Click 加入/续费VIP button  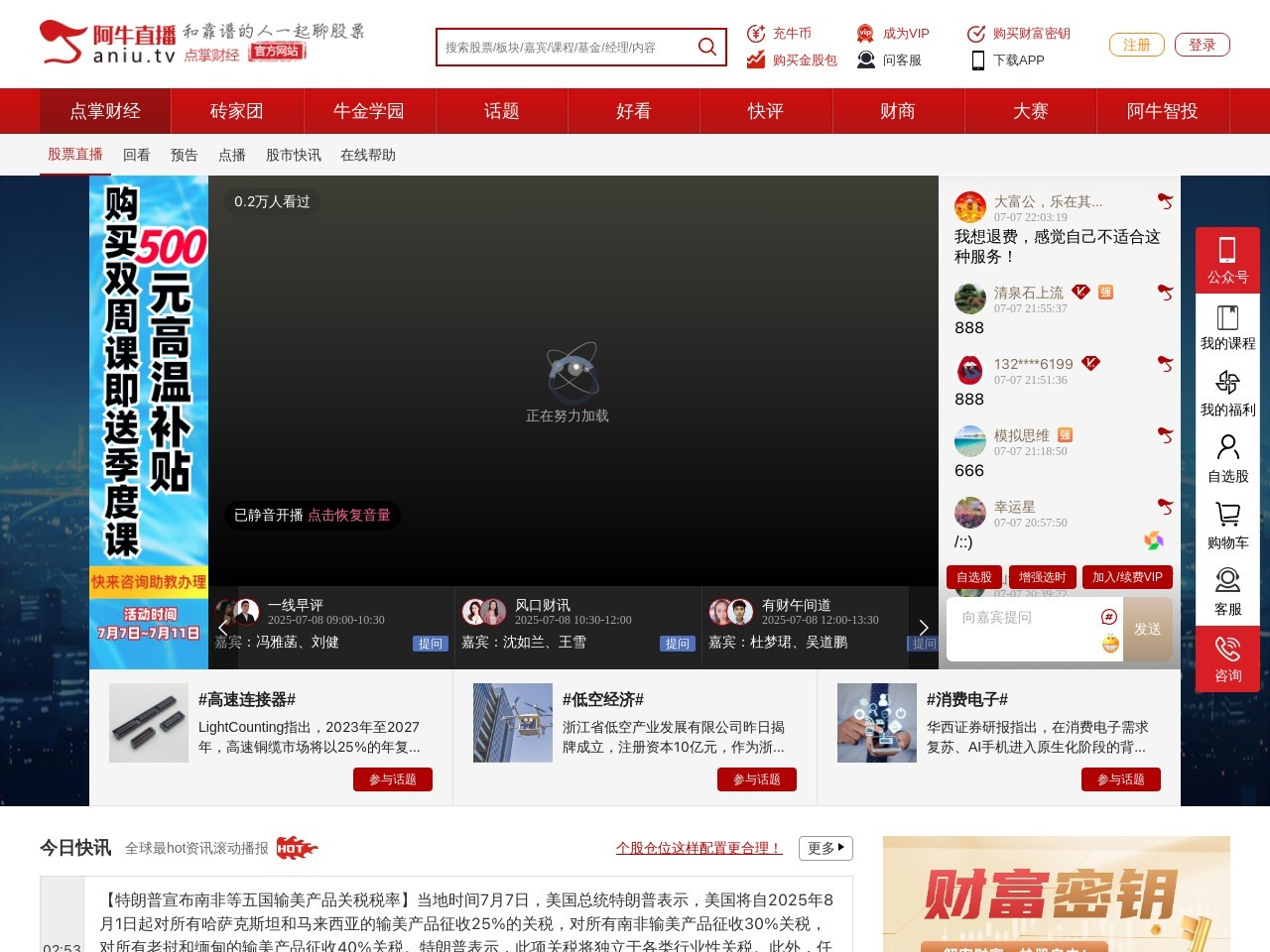click(x=1127, y=577)
